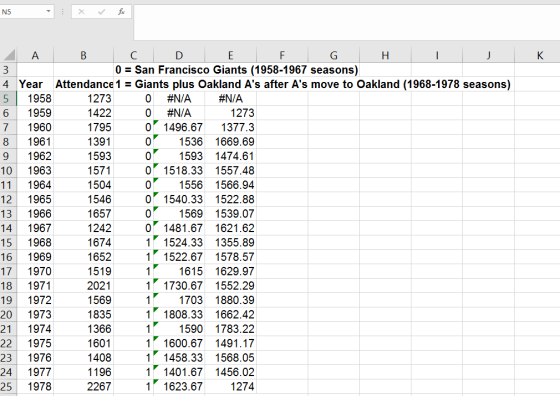Viewport: 560px width, 396px height.
Task: Select cell with value 1355.89
Action: pos(230,242)
